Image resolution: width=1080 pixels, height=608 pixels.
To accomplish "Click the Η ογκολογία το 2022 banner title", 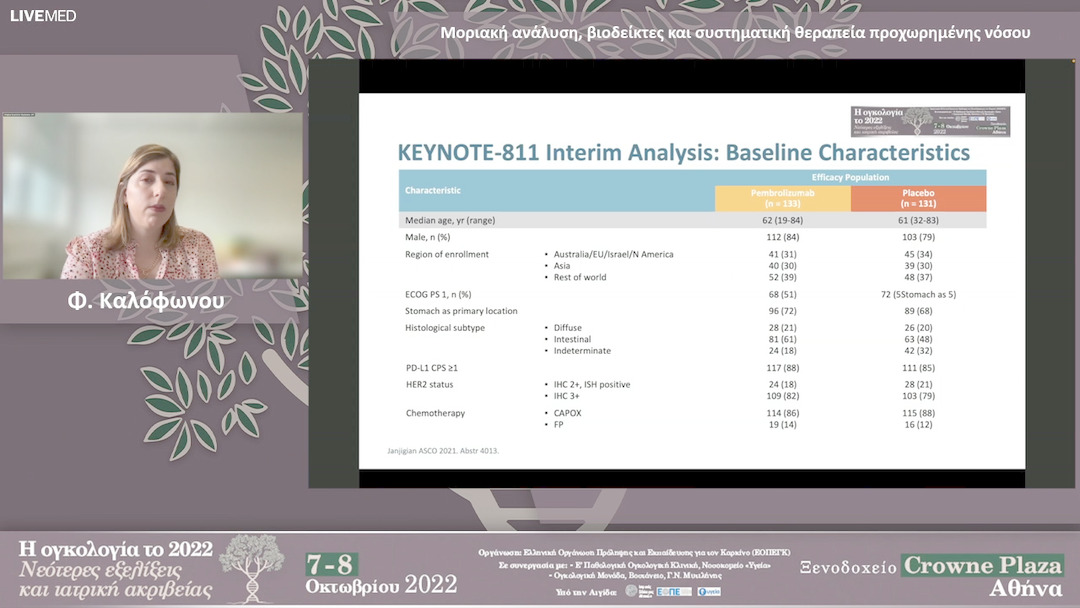I will [x=115, y=549].
